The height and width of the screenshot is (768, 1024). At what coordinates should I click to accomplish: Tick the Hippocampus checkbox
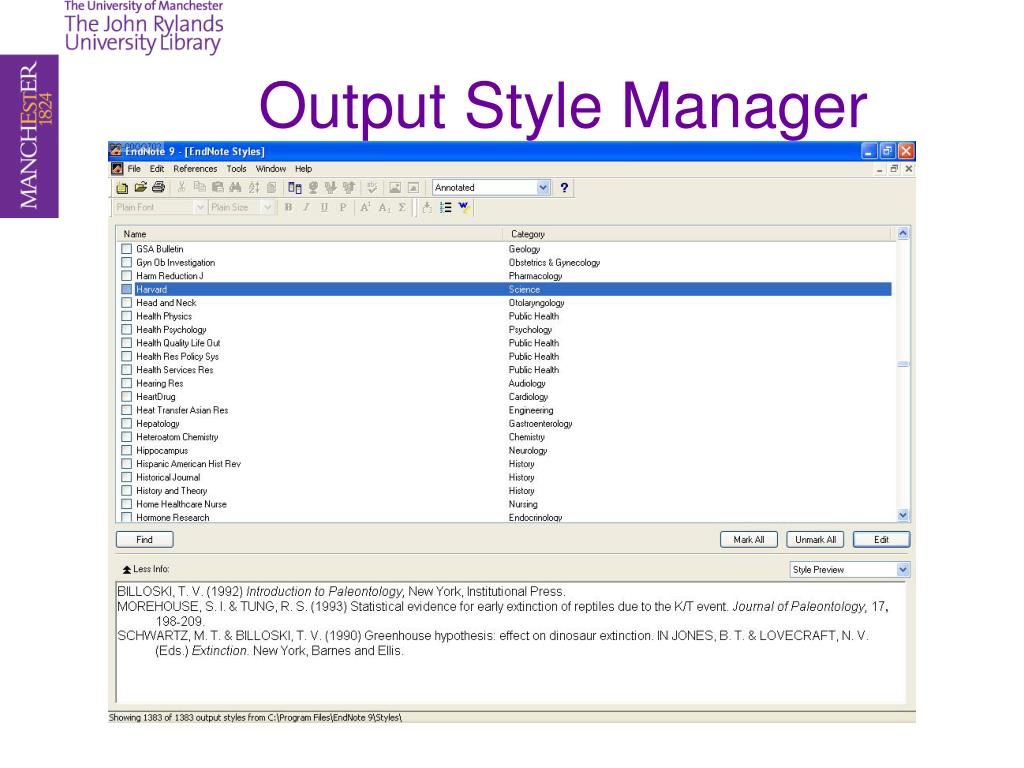pyautogui.click(x=127, y=450)
